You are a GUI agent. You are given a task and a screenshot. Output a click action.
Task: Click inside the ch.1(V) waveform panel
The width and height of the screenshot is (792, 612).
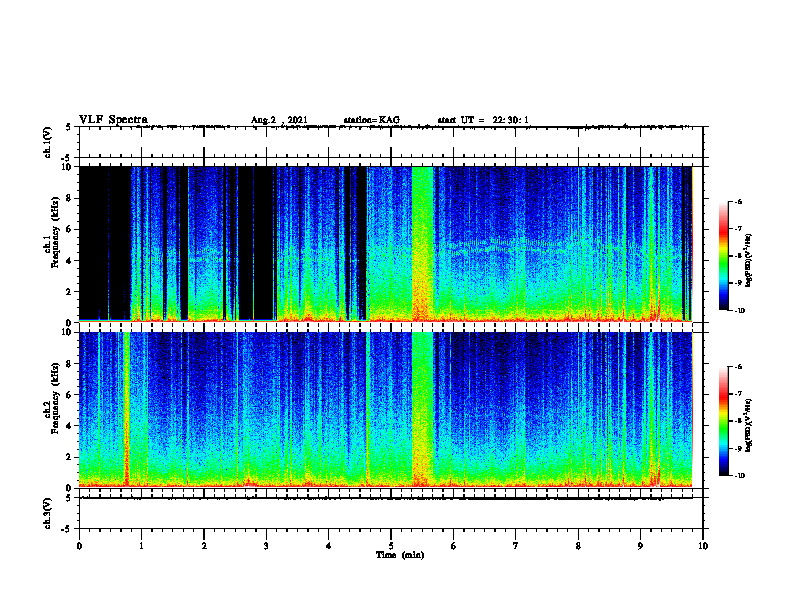tap(391, 142)
